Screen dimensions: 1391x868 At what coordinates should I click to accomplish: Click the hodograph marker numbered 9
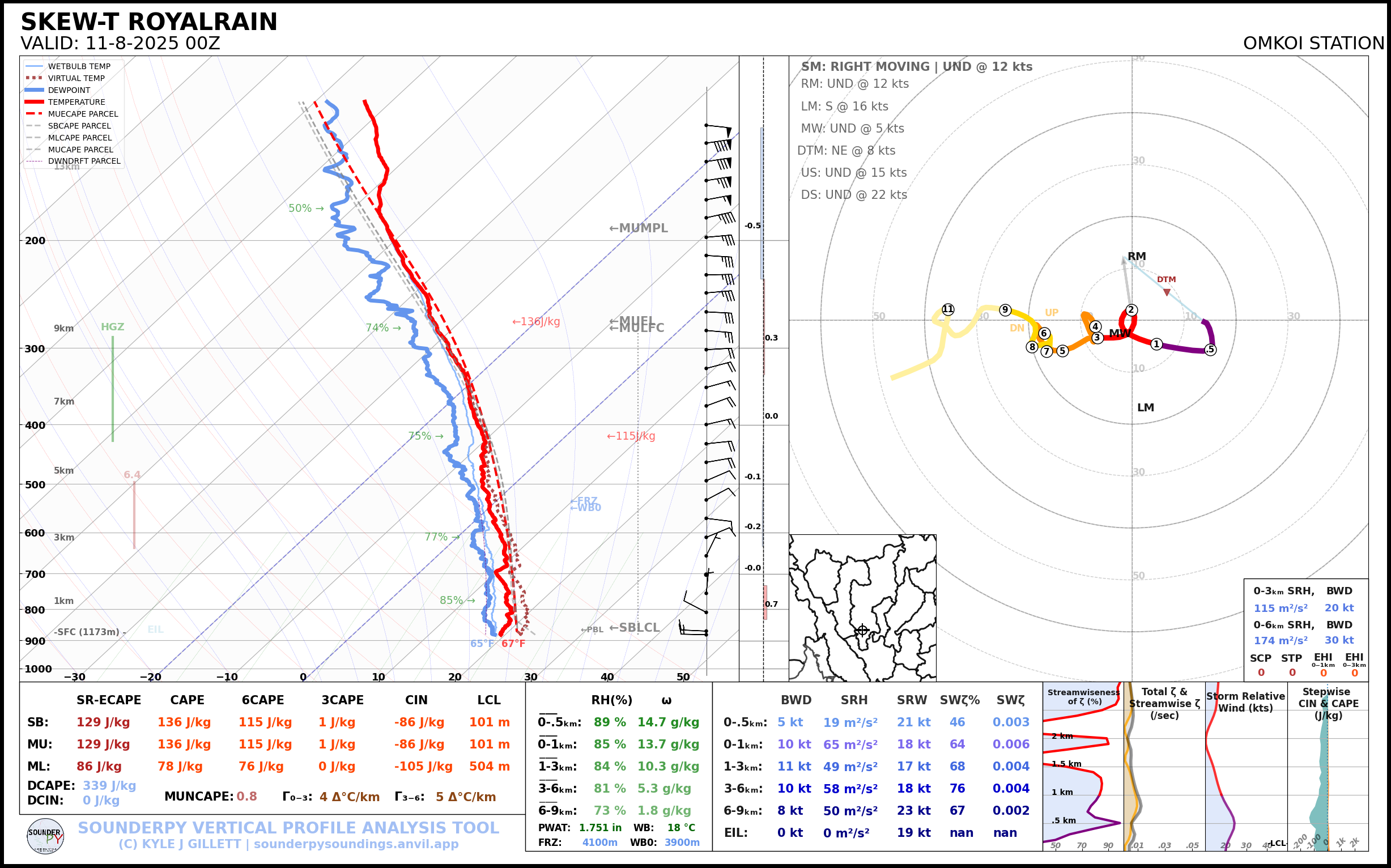1005,310
